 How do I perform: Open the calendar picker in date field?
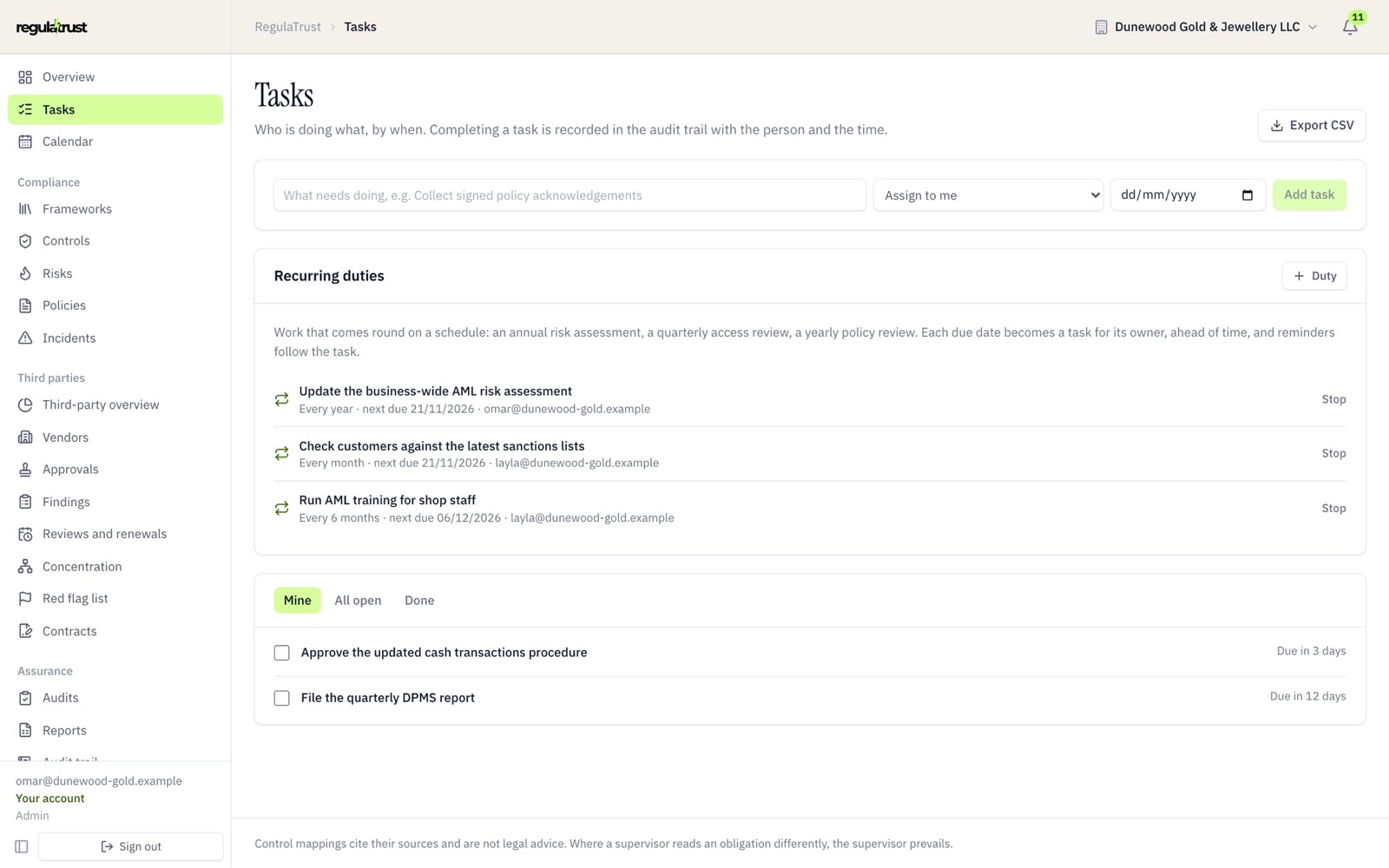click(x=1247, y=195)
